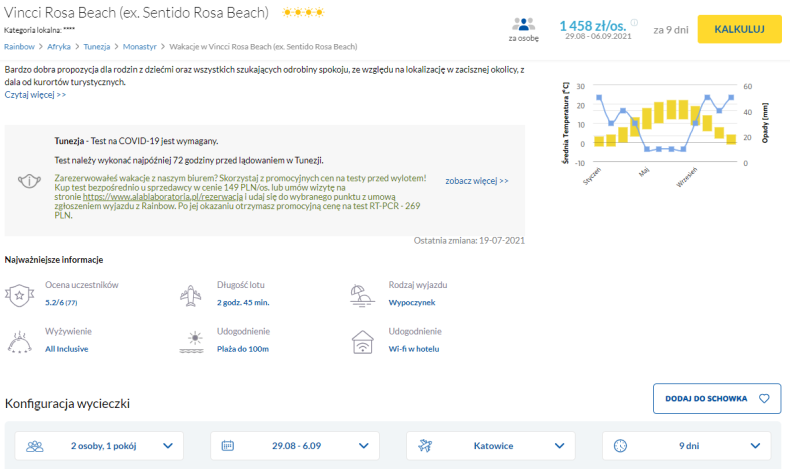Click the 'za osobę' people icon
Viewport: 790px width, 469px height.
pos(523,24)
